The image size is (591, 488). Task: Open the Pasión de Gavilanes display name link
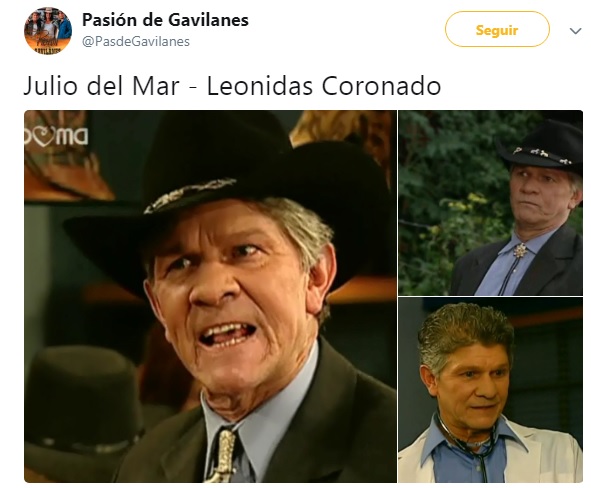(165, 20)
